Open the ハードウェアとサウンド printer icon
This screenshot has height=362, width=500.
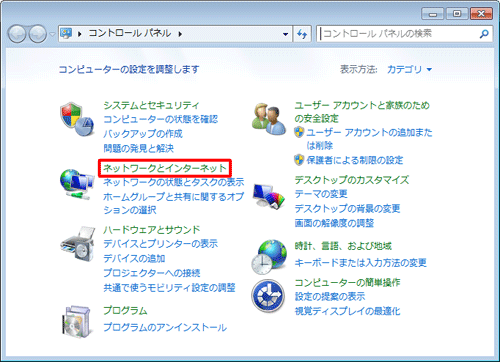coord(78,244)
